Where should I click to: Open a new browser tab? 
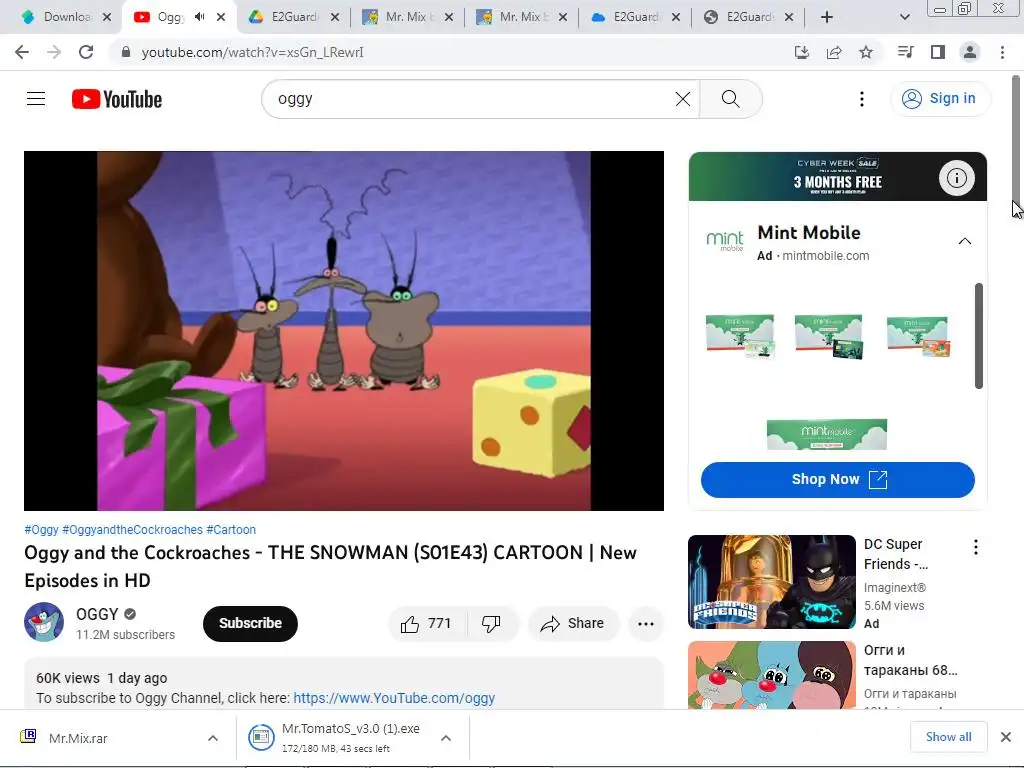tap(827, 17)
